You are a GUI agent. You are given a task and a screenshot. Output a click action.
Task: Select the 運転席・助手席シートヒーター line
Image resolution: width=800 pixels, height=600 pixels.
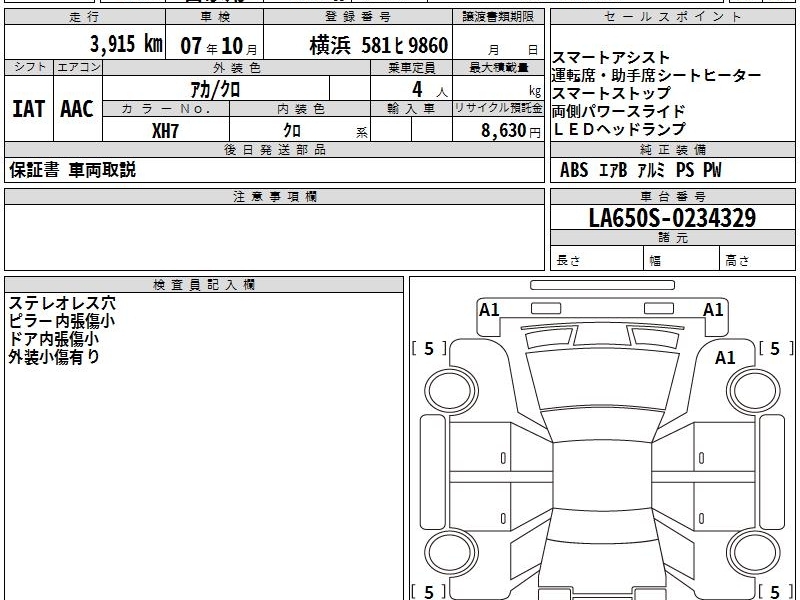pos(656,76)
